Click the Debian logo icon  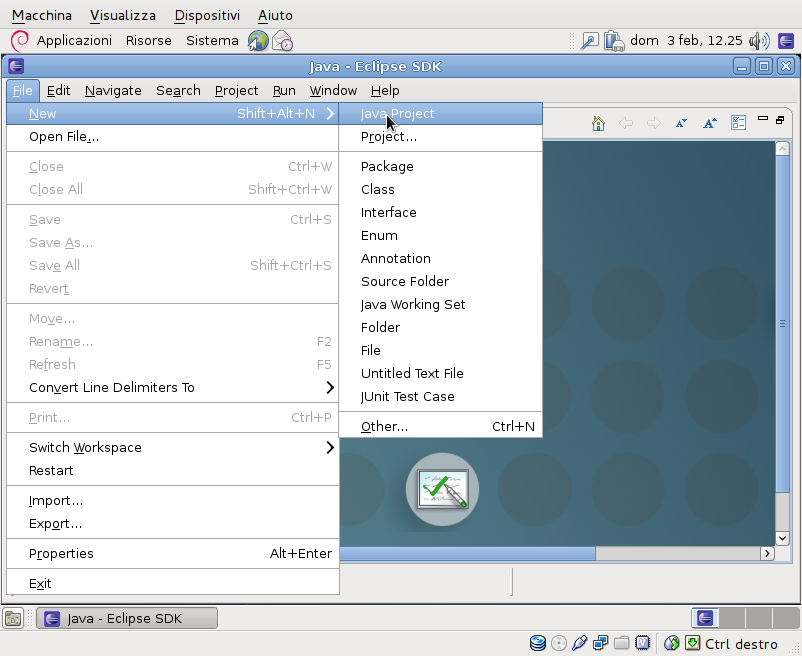(19, 41)
